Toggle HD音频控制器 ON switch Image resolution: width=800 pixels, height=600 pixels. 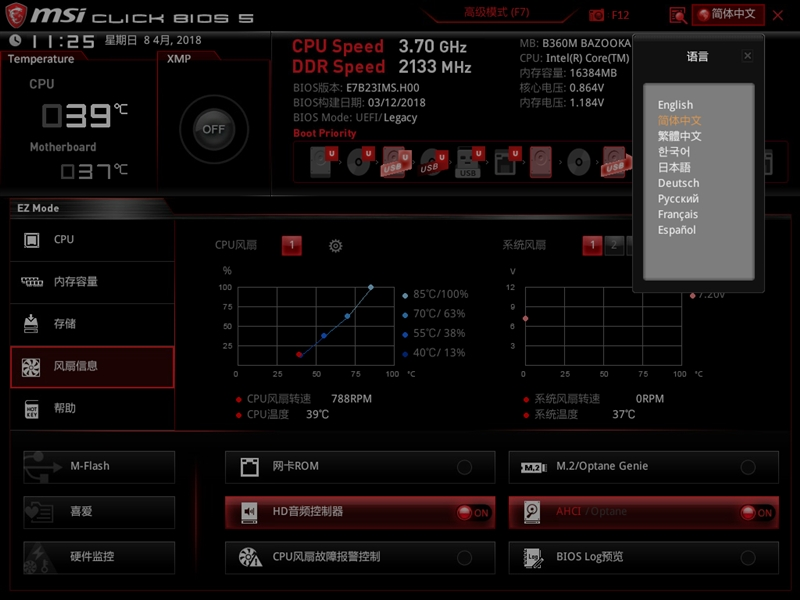pos(473,513)
